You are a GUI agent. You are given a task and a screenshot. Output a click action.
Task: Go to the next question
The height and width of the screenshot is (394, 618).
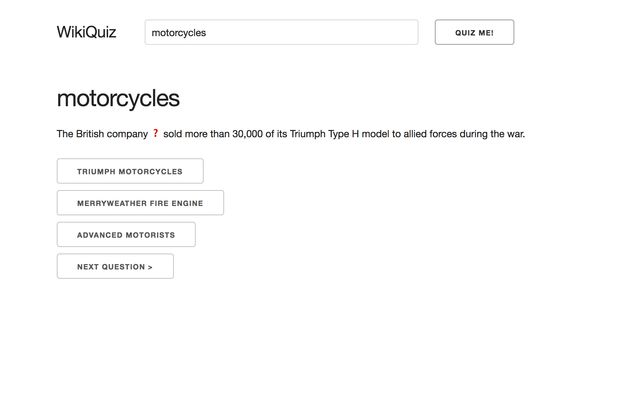point(115,266)
